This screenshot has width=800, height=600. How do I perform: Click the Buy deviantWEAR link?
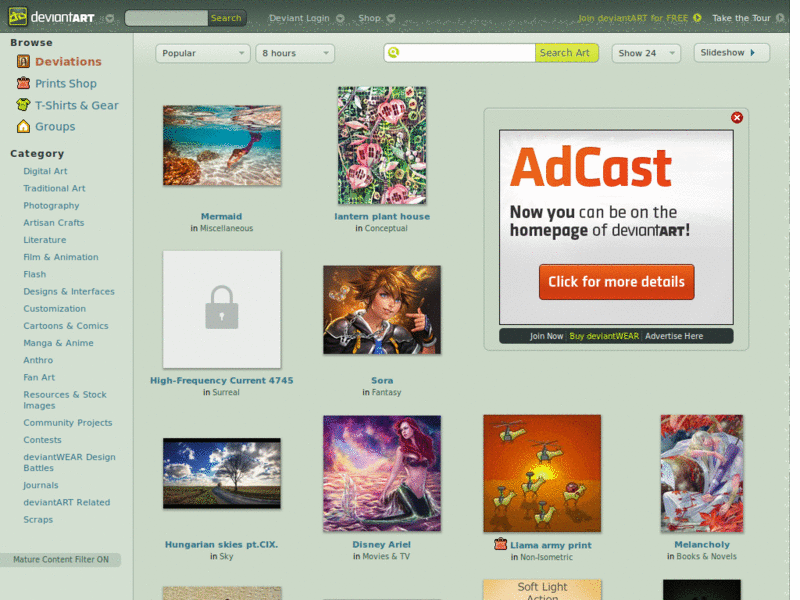604,336
